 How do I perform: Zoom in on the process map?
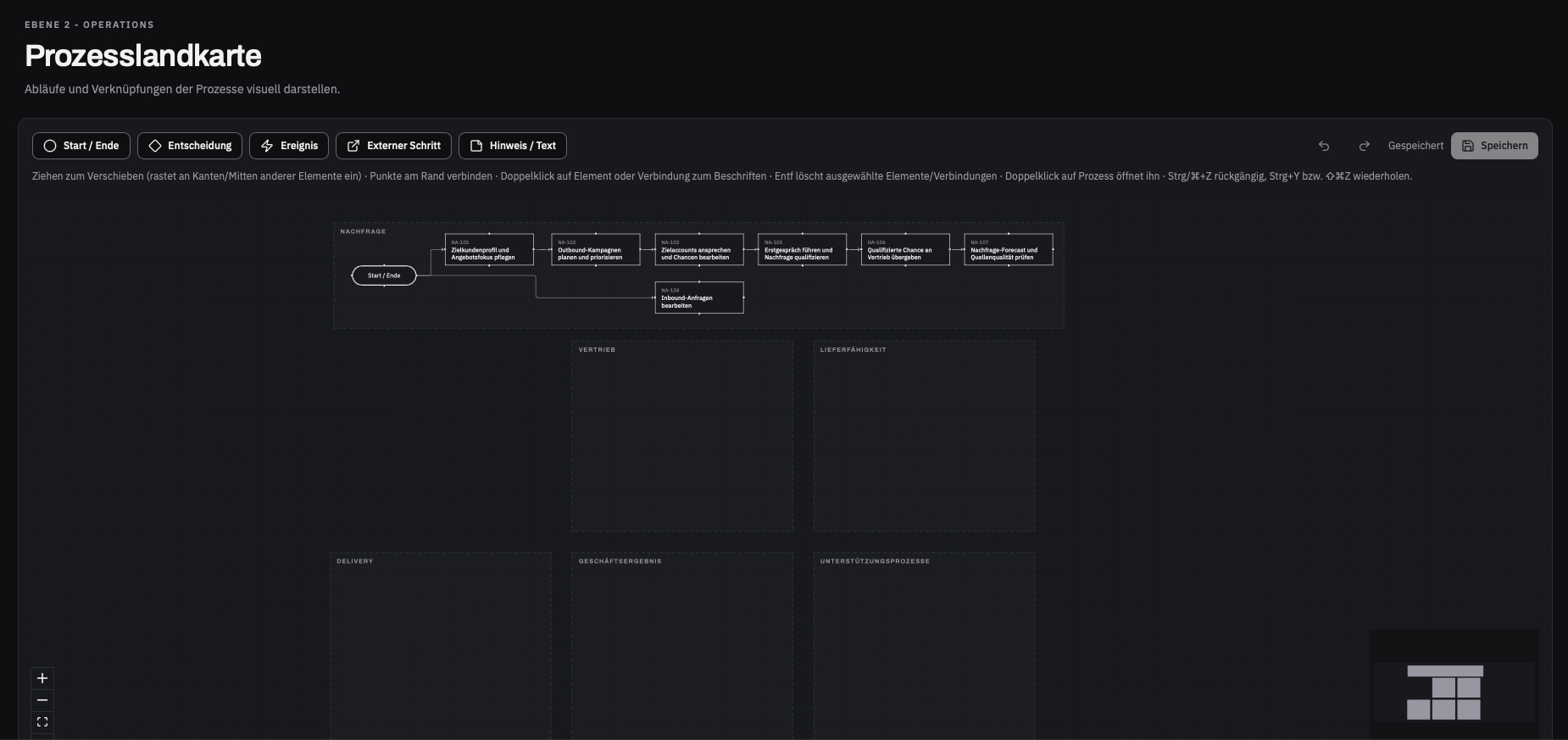[x=42, y=678]
